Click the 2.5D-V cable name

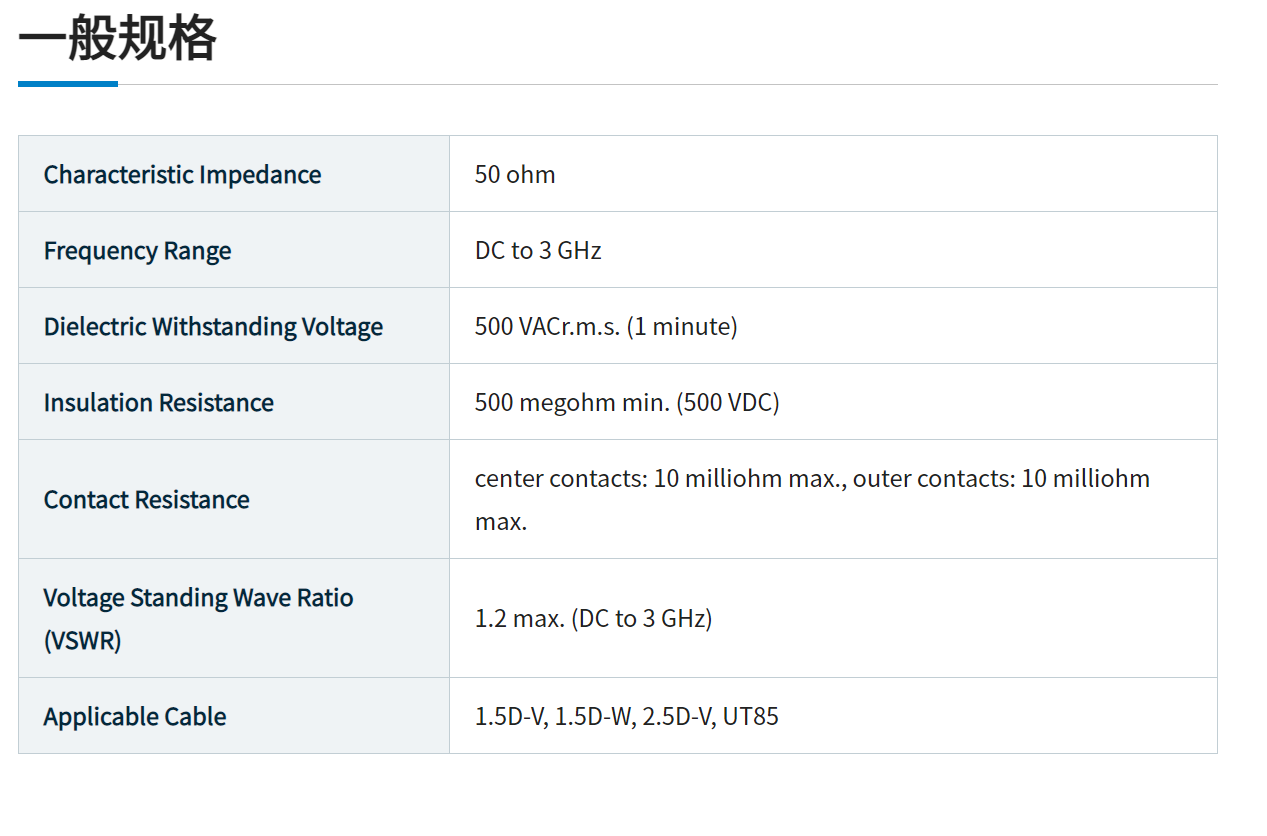(x=675, y=717)
